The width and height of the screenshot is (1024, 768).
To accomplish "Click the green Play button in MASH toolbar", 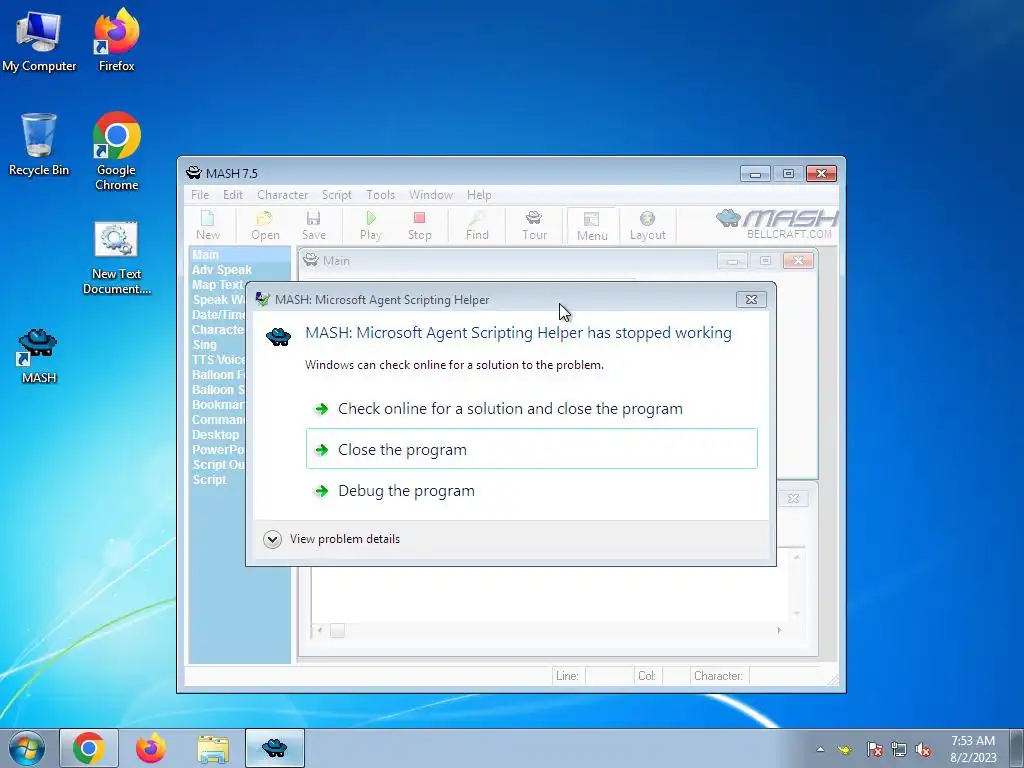I will (370, 226).
